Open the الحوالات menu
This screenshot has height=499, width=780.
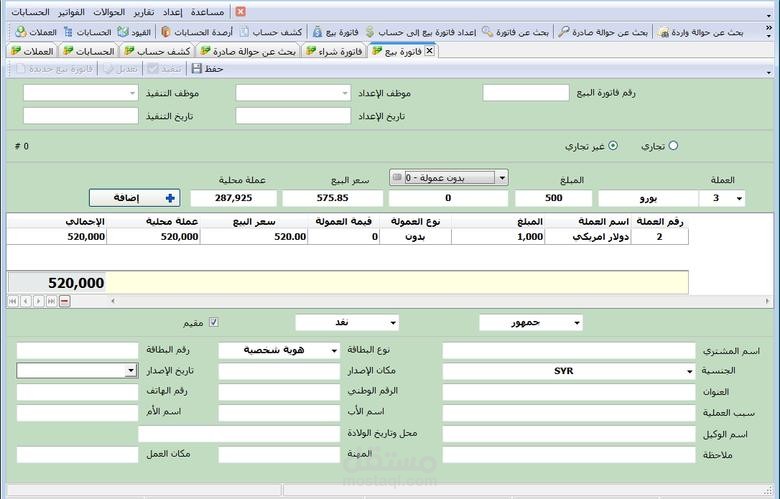(x=109, y=12)
